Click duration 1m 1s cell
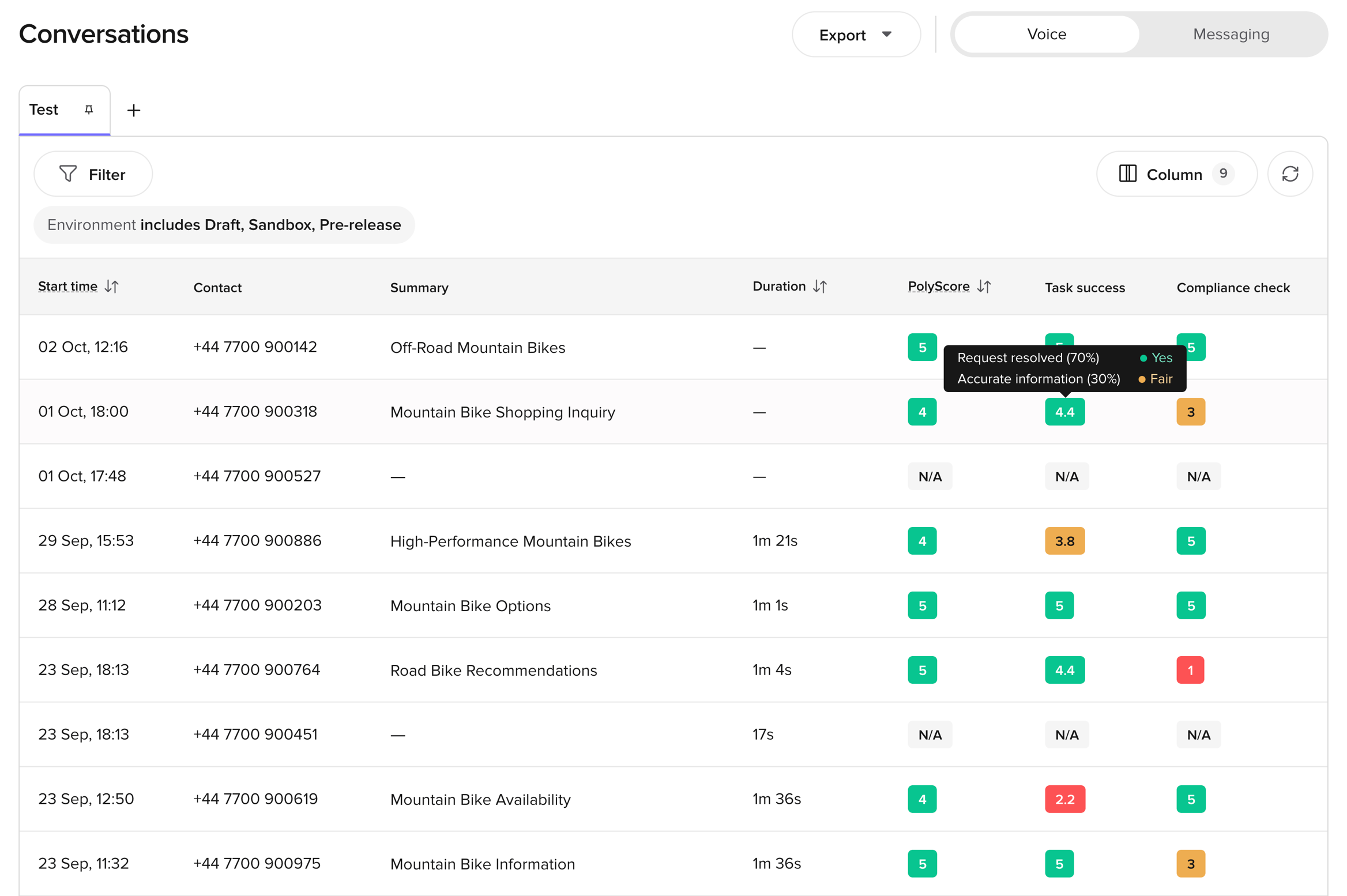Image resolution: width=1347 pixels, height=896 pixels. point(770,605)
